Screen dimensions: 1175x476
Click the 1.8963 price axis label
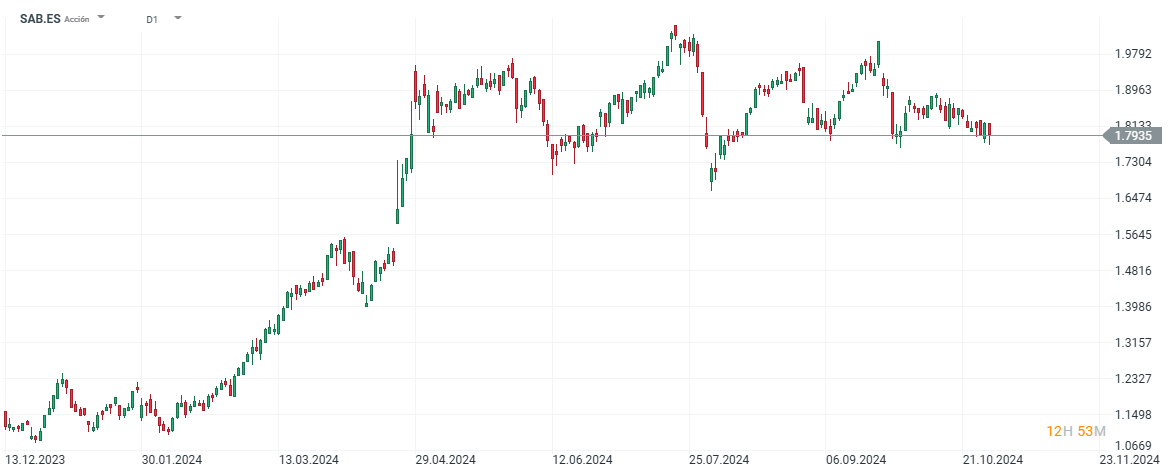click(x=1133, y=90)
